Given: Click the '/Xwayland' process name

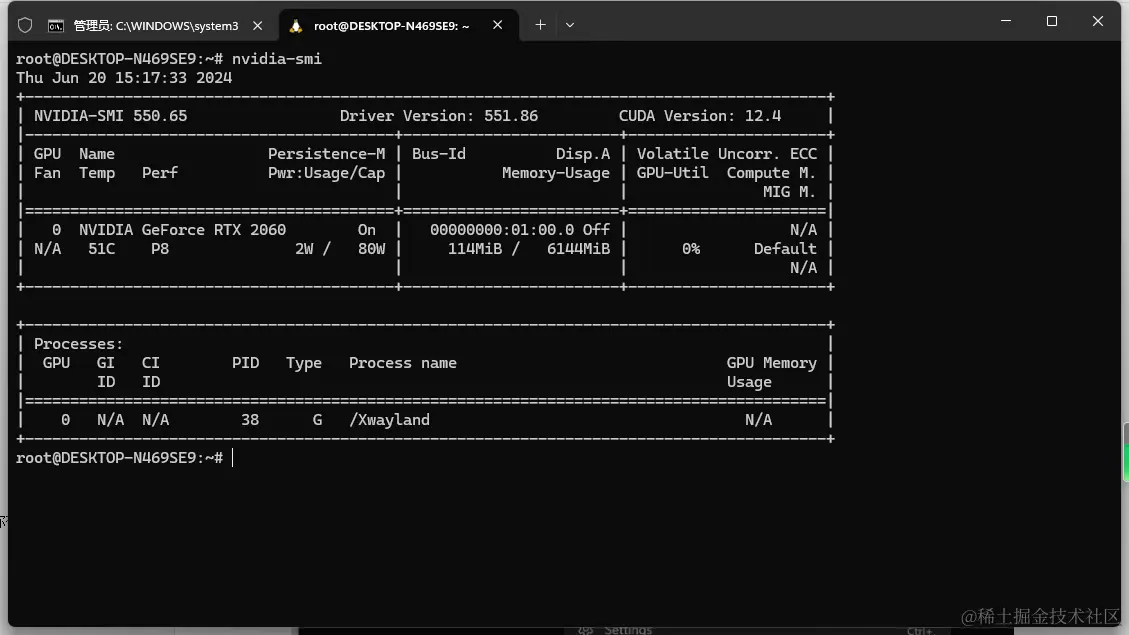Looking at the screenshot, I should pos(389,420).
